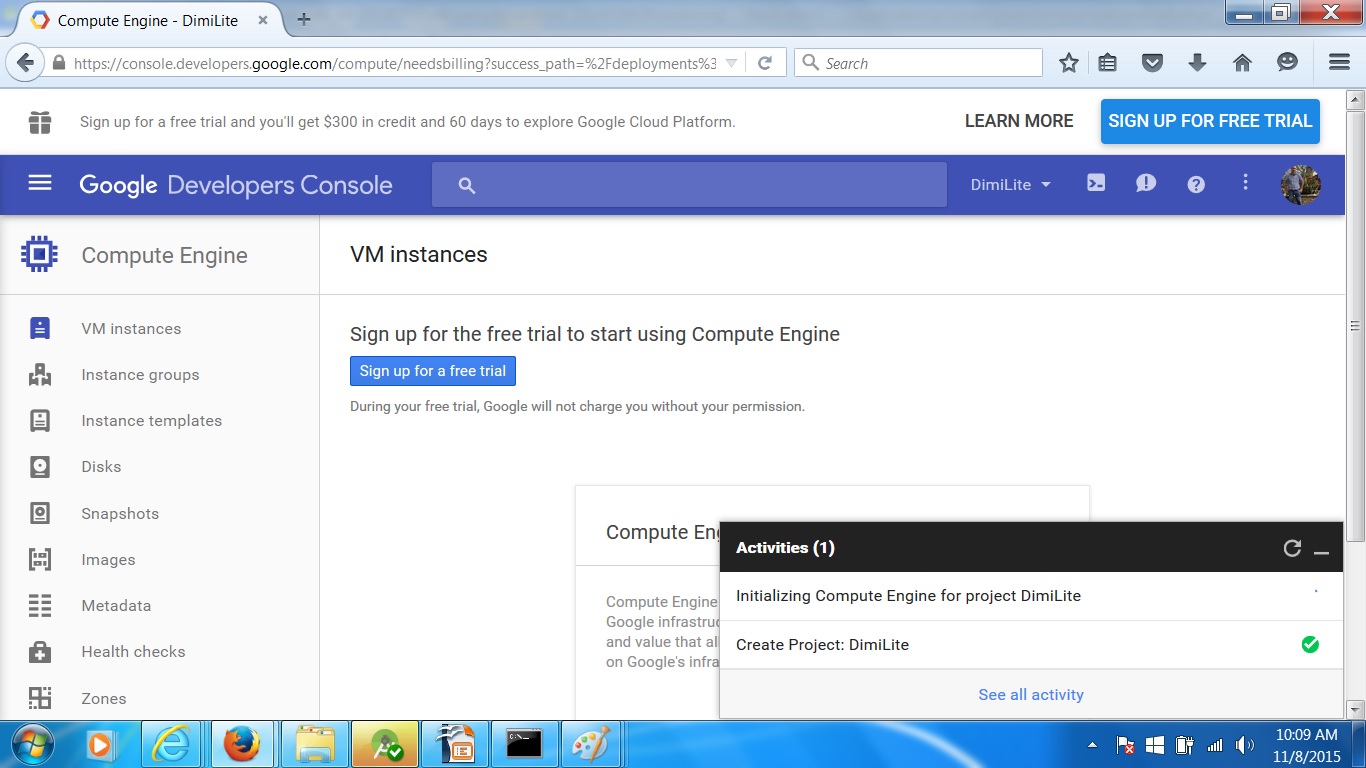The height and width of the screenshot is (768, 1366).
Task: Click the See all activity link
Action: point(1031,695)
